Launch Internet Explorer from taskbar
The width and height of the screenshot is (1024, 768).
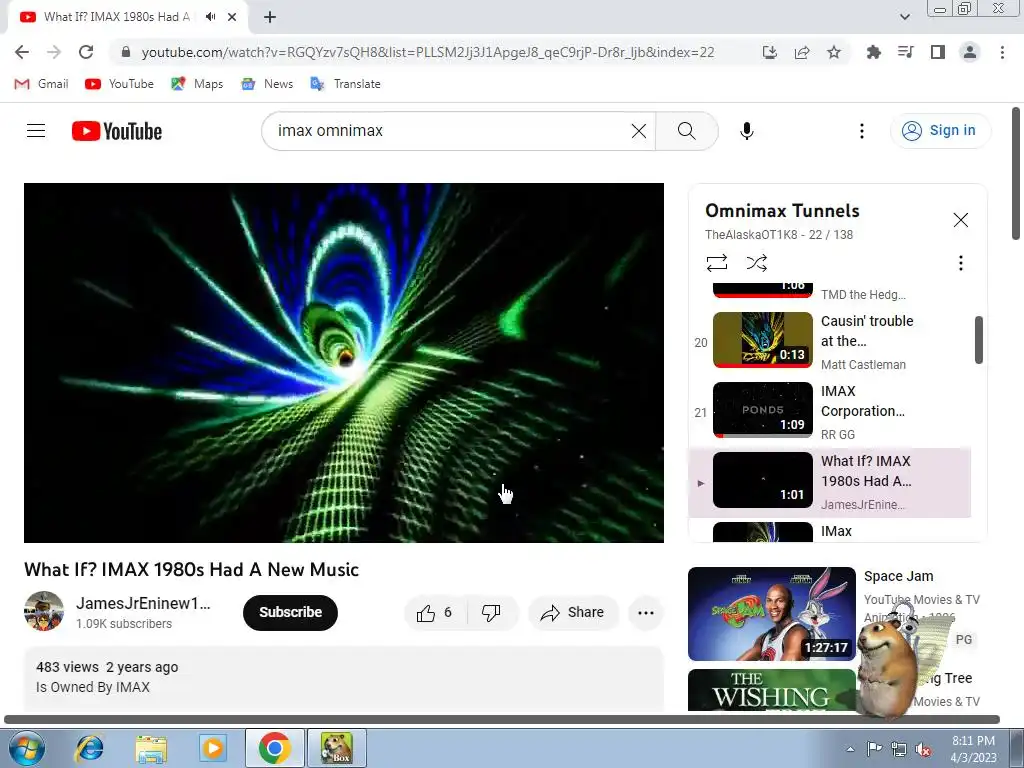(89, 748)
